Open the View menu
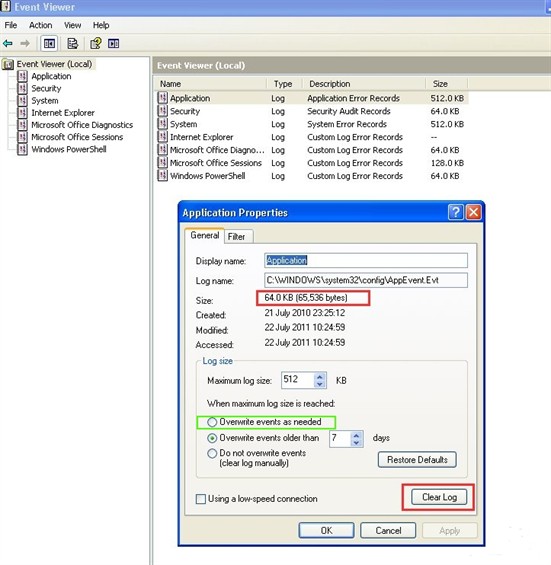 72,25
